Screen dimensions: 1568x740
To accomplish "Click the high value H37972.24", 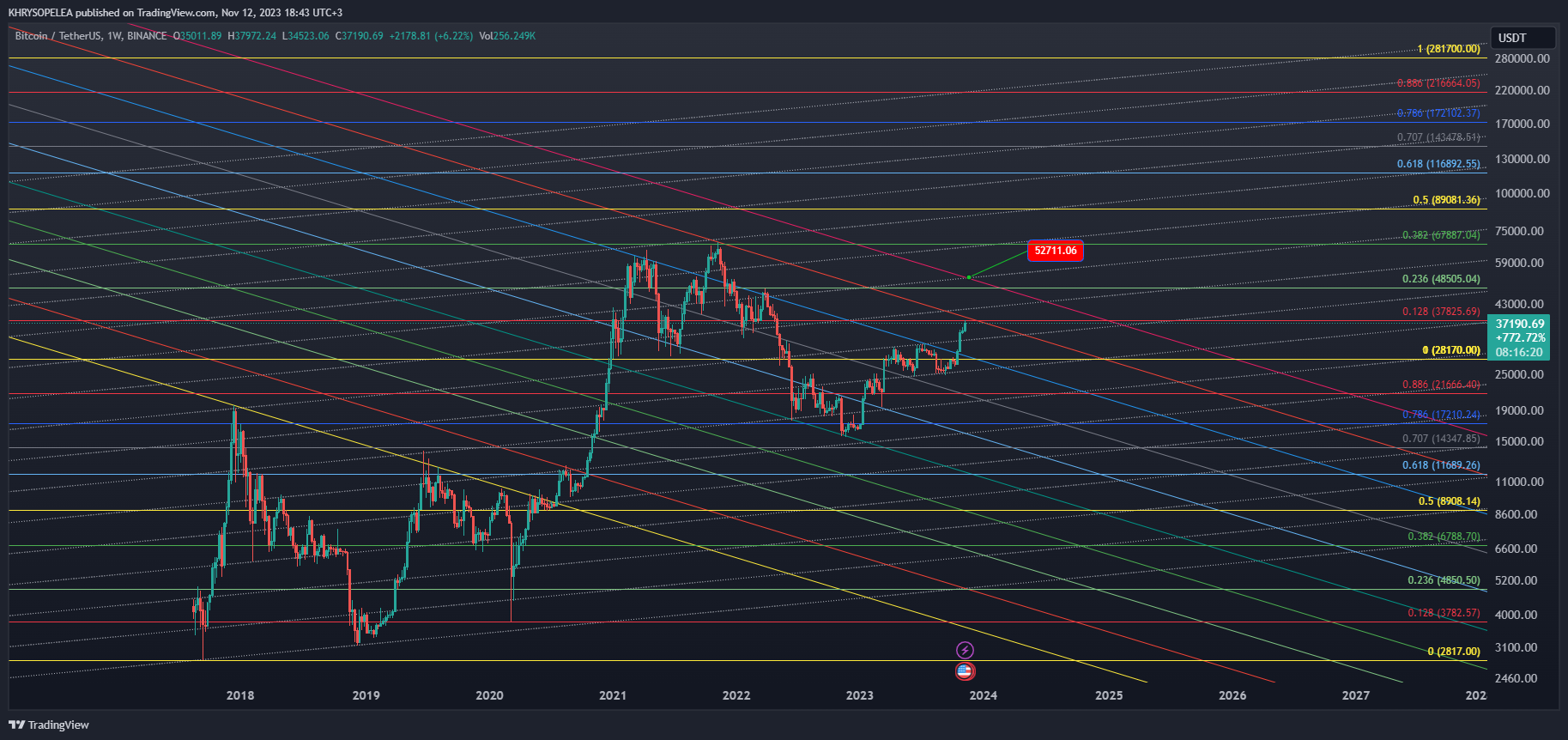I will coord(251,36).
